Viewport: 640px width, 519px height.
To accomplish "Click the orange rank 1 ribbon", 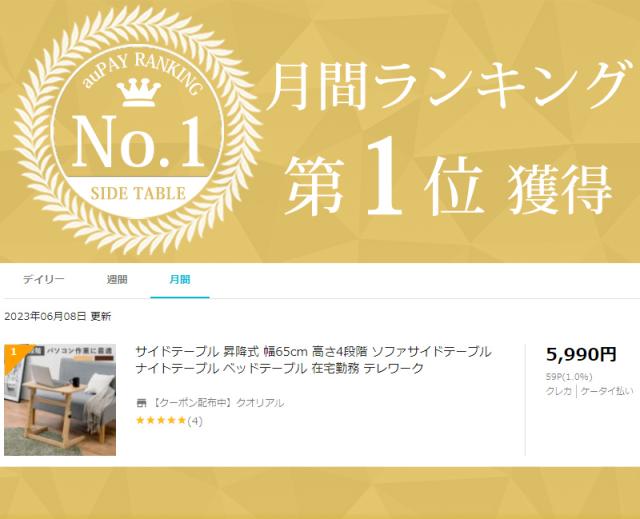I will [16, 353].
